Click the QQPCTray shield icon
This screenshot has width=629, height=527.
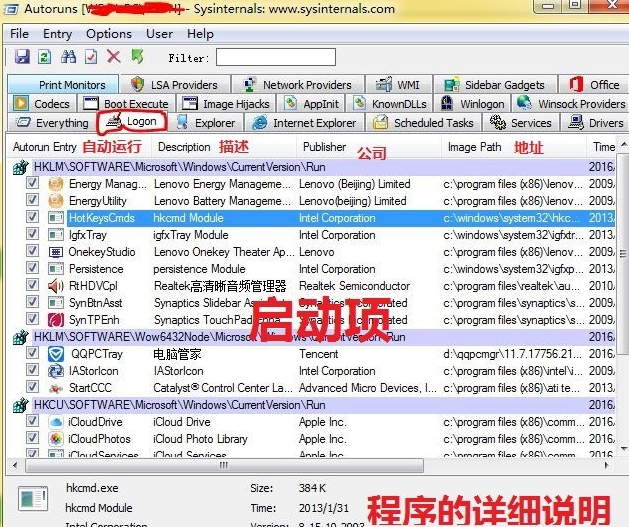tap(56, 354)
